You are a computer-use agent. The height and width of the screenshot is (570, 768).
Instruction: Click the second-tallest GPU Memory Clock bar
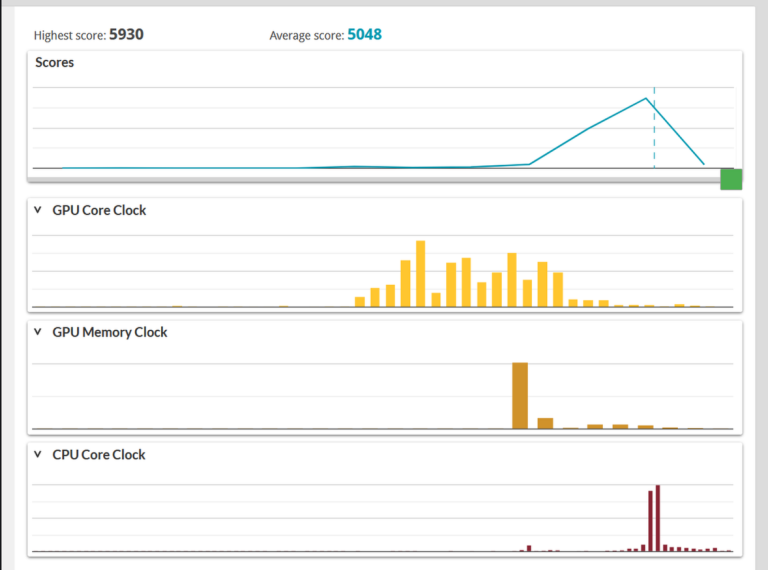pos(545,423)
